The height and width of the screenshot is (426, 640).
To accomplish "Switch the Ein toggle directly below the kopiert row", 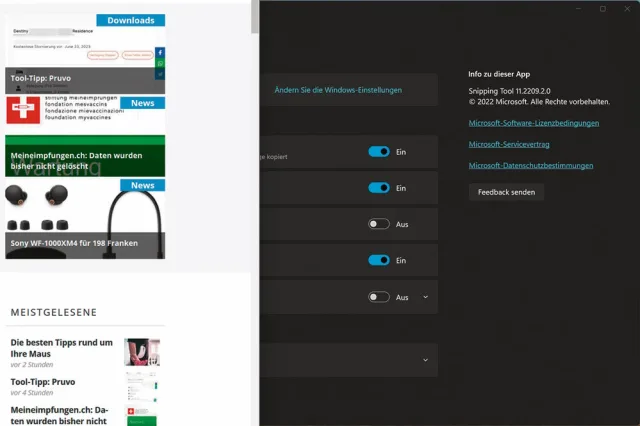I will 379,188.
